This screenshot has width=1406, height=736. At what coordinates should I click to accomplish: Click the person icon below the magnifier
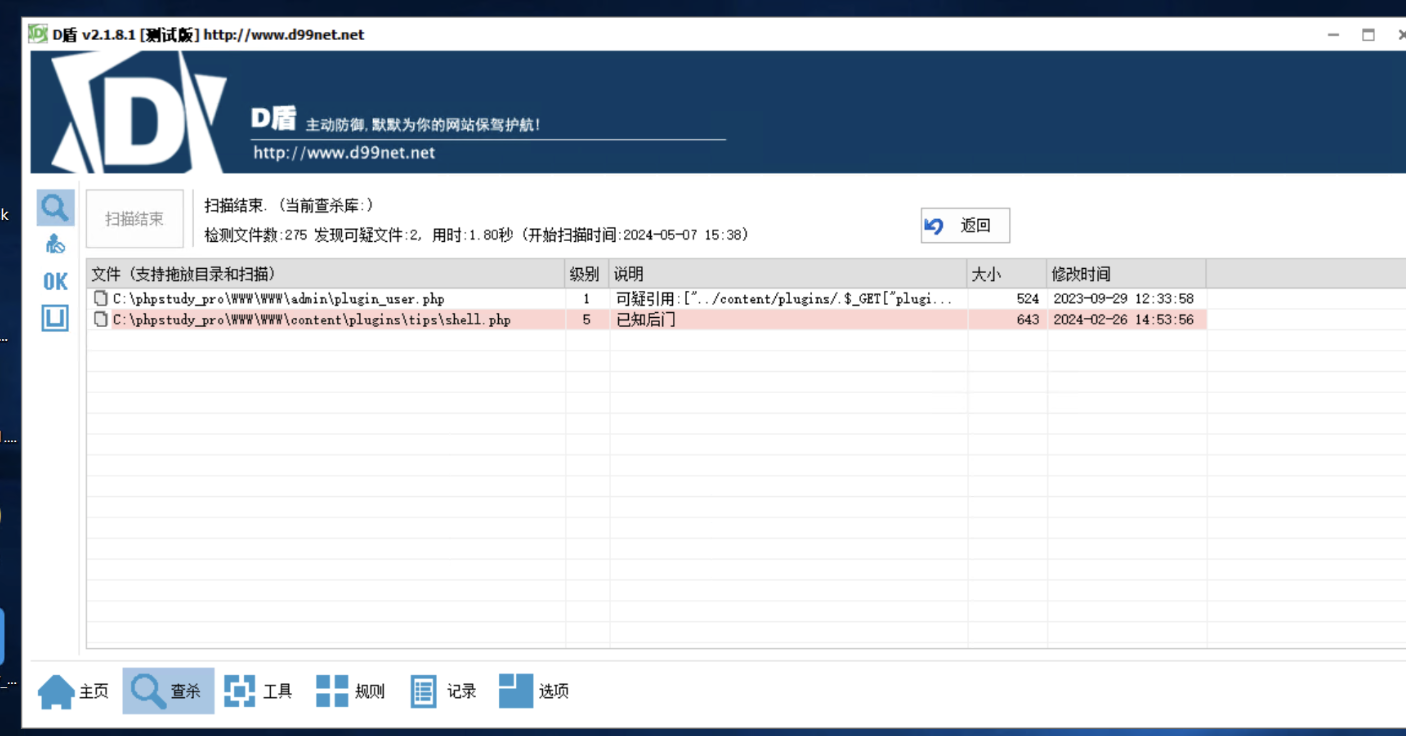coord(55,244)
